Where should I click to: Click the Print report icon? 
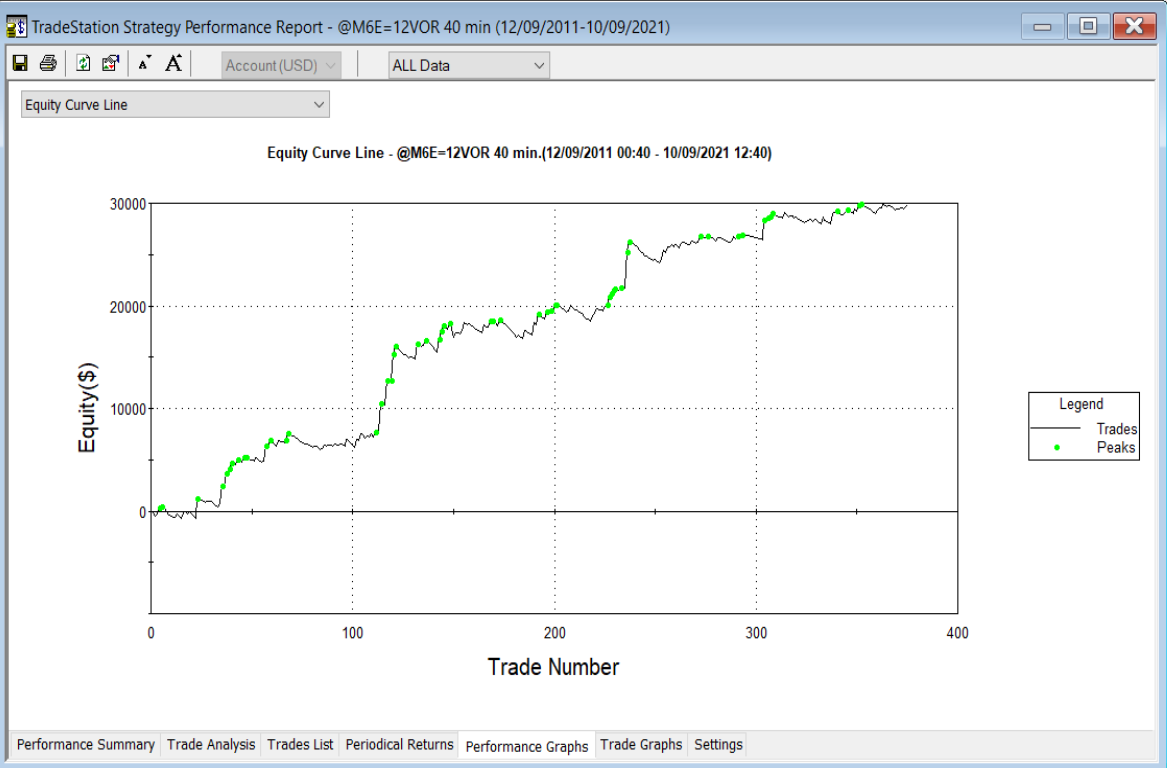48,63
